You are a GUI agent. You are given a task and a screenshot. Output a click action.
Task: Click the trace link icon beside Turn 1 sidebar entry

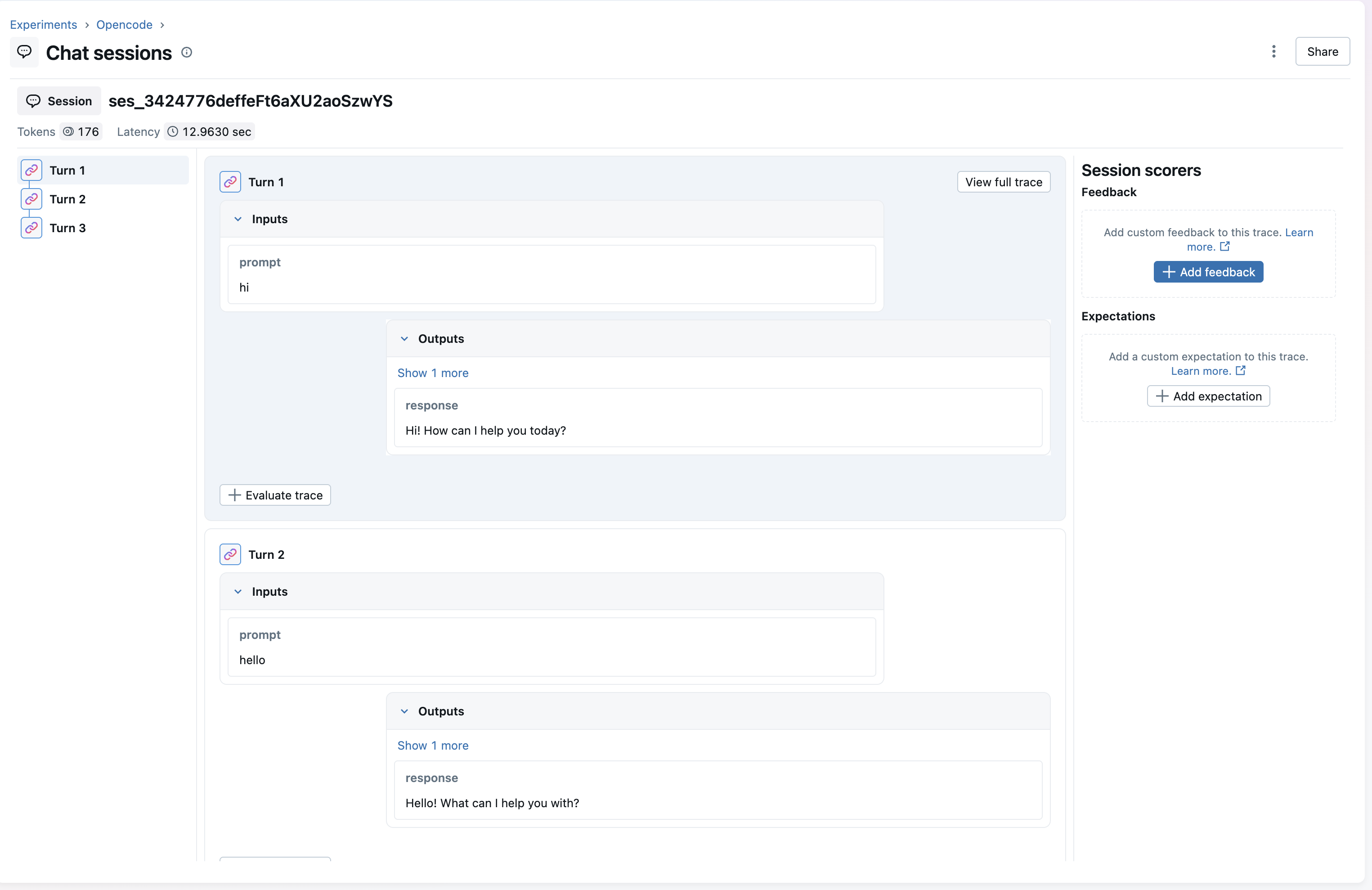(31, 170)
